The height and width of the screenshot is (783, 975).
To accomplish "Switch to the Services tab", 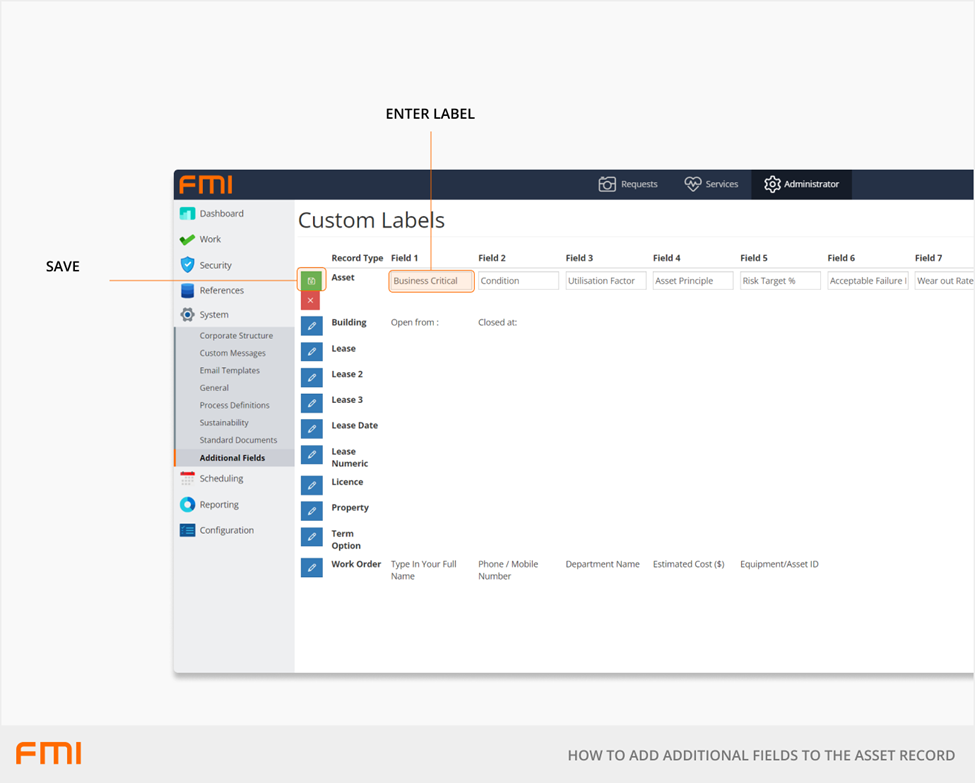I will coord(711,184).
